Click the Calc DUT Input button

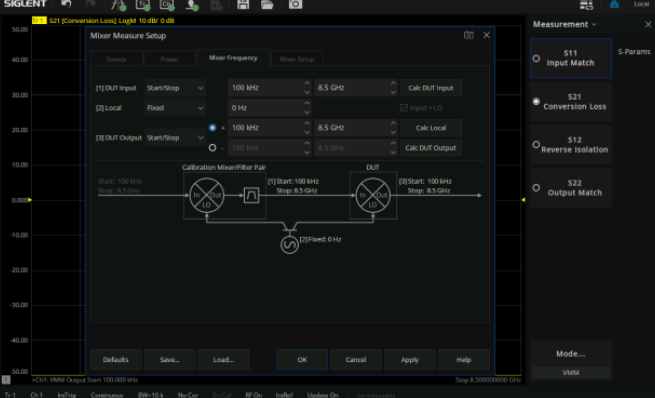pos(431,88)
